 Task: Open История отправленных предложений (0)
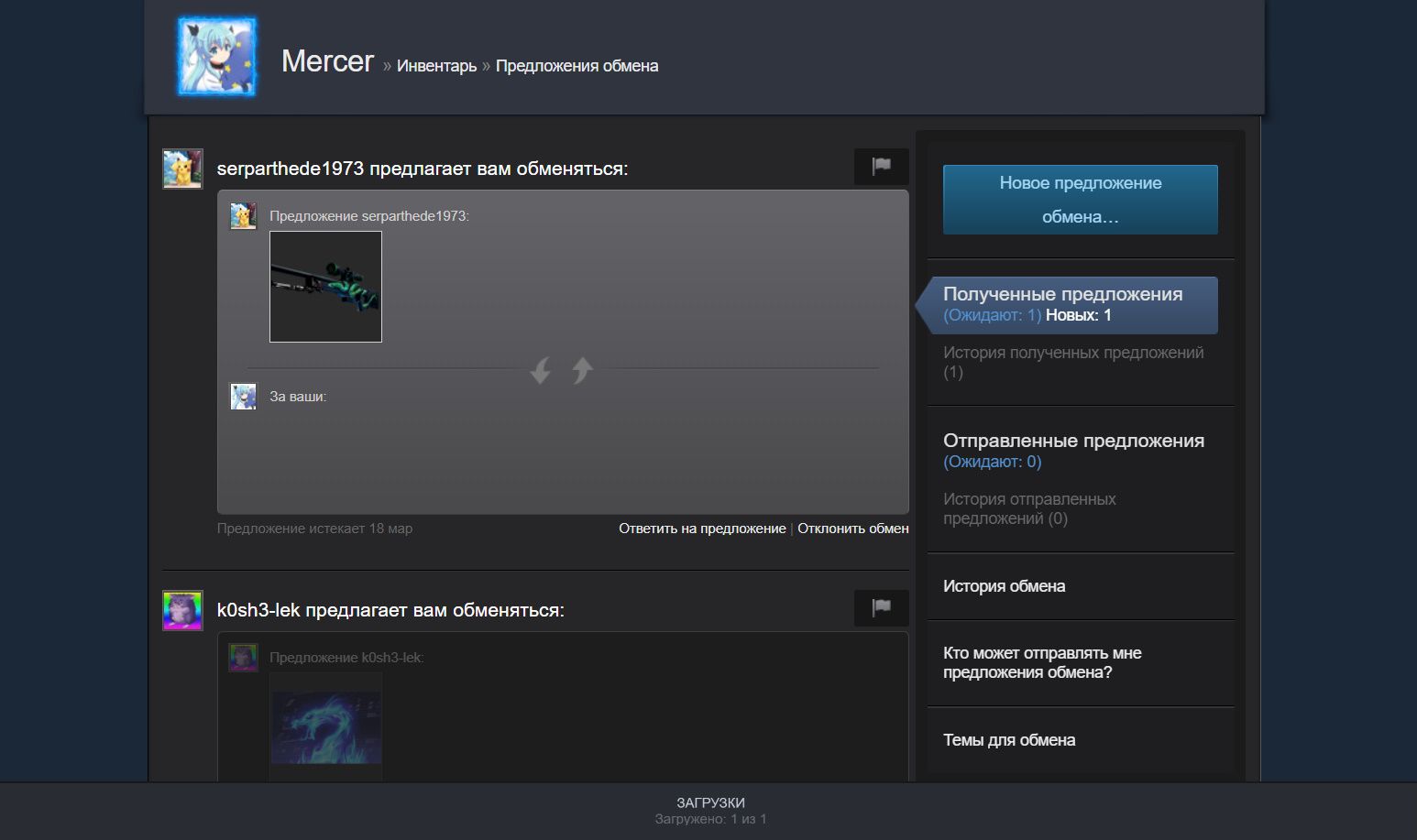pos(1029,508)
